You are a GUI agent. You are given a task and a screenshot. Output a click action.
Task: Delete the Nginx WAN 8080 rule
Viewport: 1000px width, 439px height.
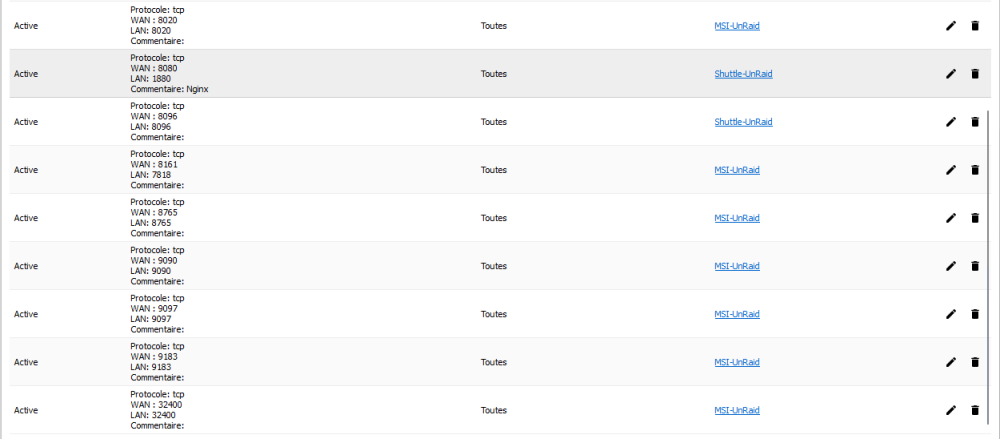pyautogui.click(x=974, y=74)
